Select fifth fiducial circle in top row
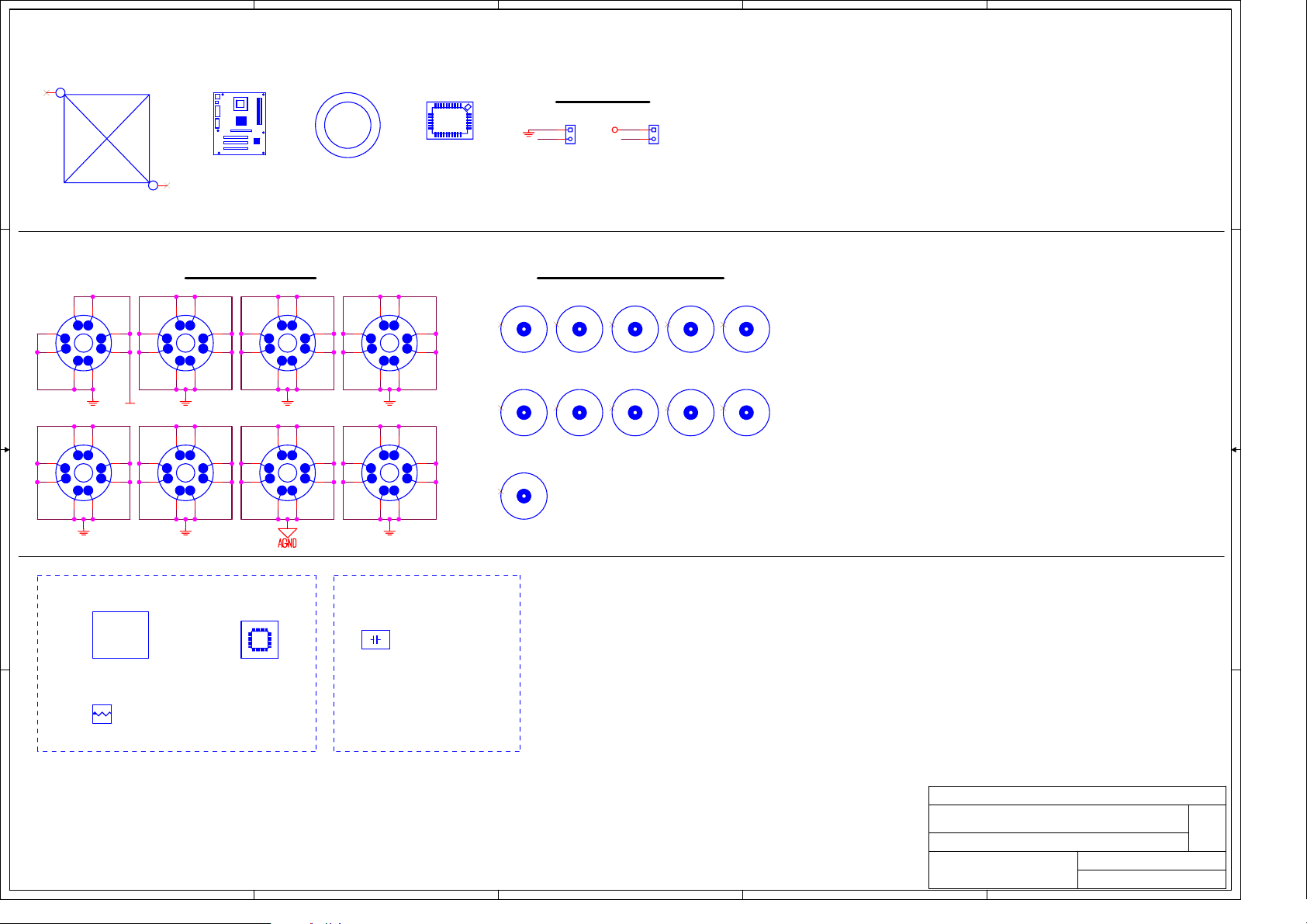Viewport: 1307px width, 924px height. click(x=746, y=329)
